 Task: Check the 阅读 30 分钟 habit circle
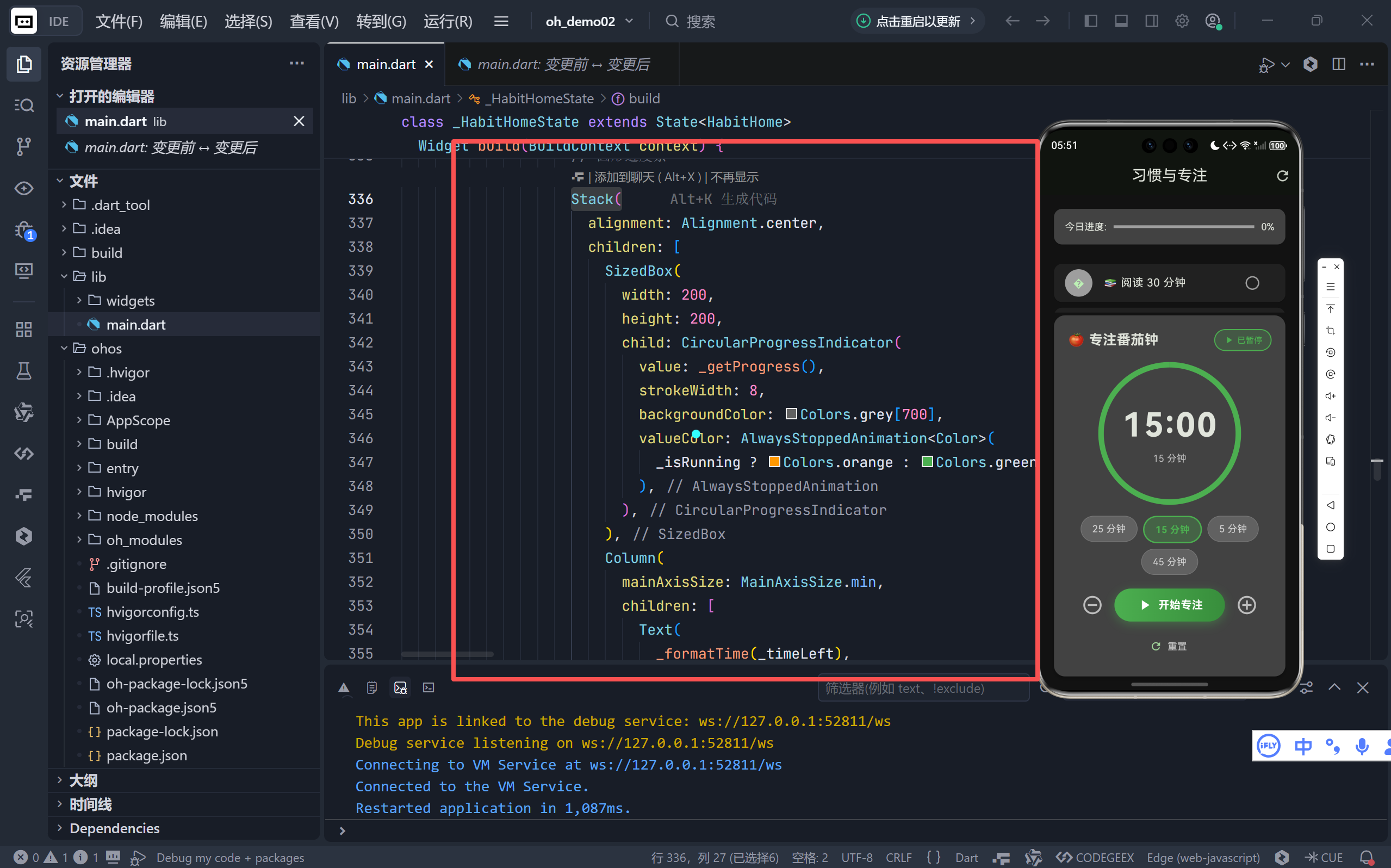(x=1252, y=283)
